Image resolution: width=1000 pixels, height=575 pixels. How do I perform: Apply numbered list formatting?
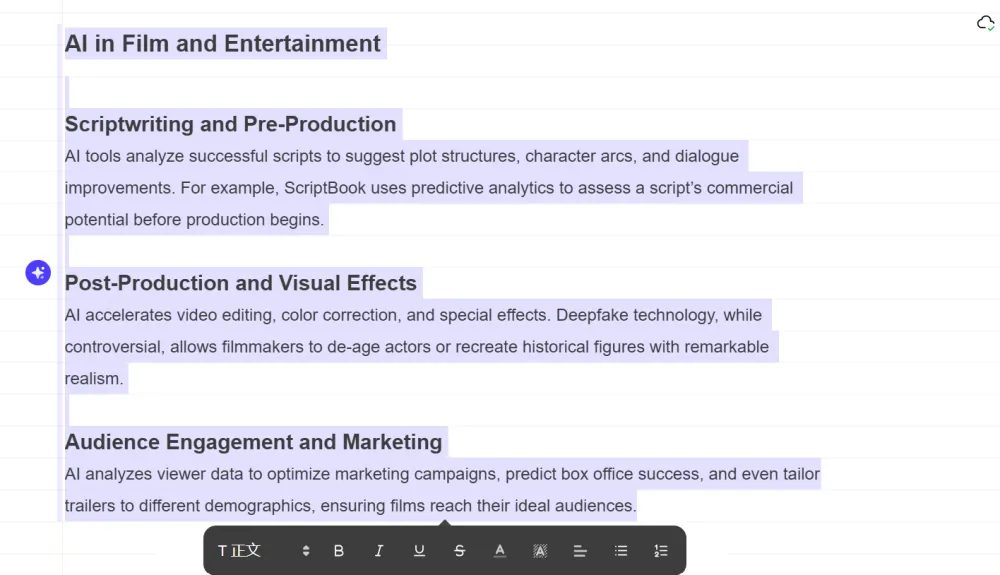(661, 551)
